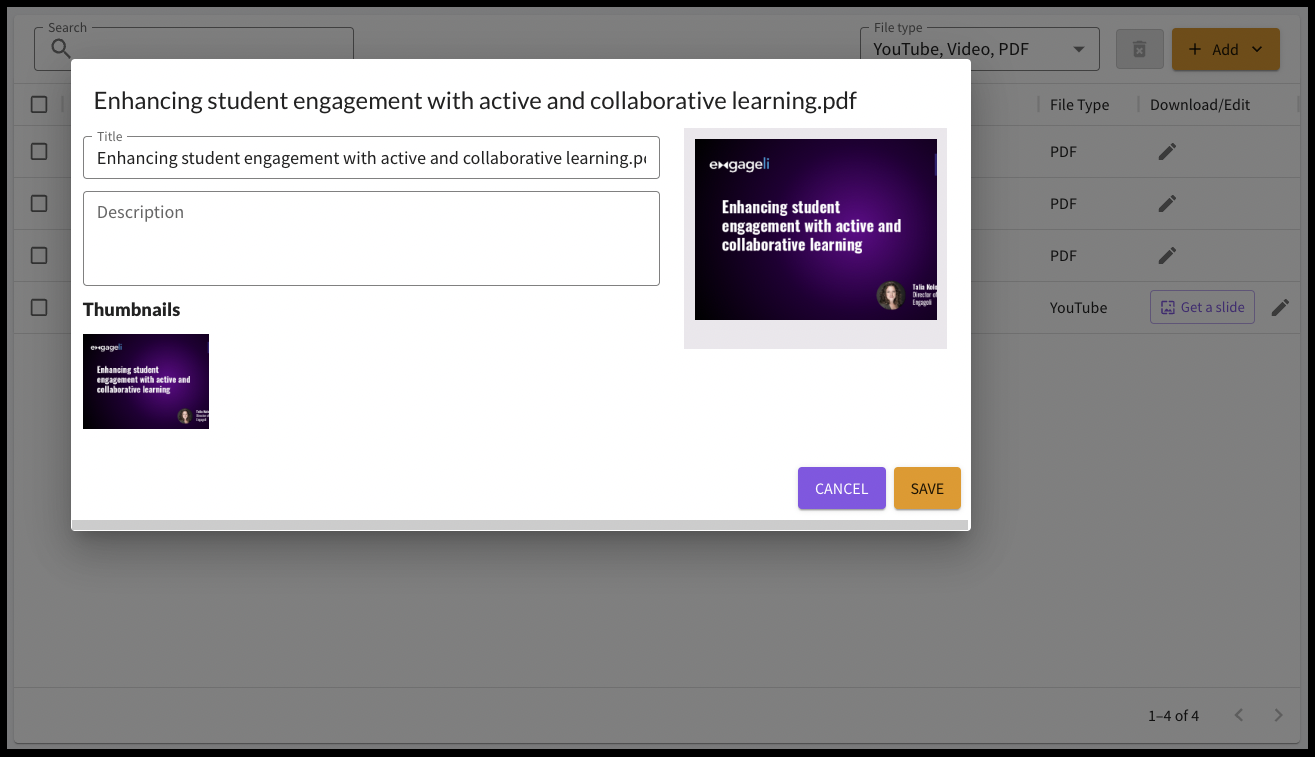Click the Description text area
The image size is (1315, 757).
point(371,238)
